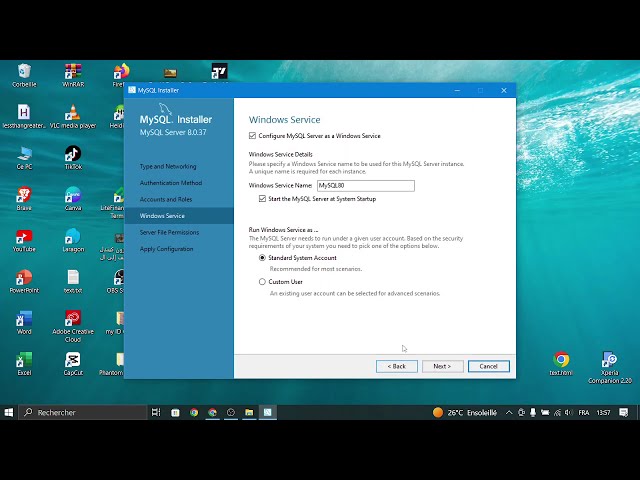Open the Corbeille recycle bin icon
640x480 pixels.
[x=24, y=75]
